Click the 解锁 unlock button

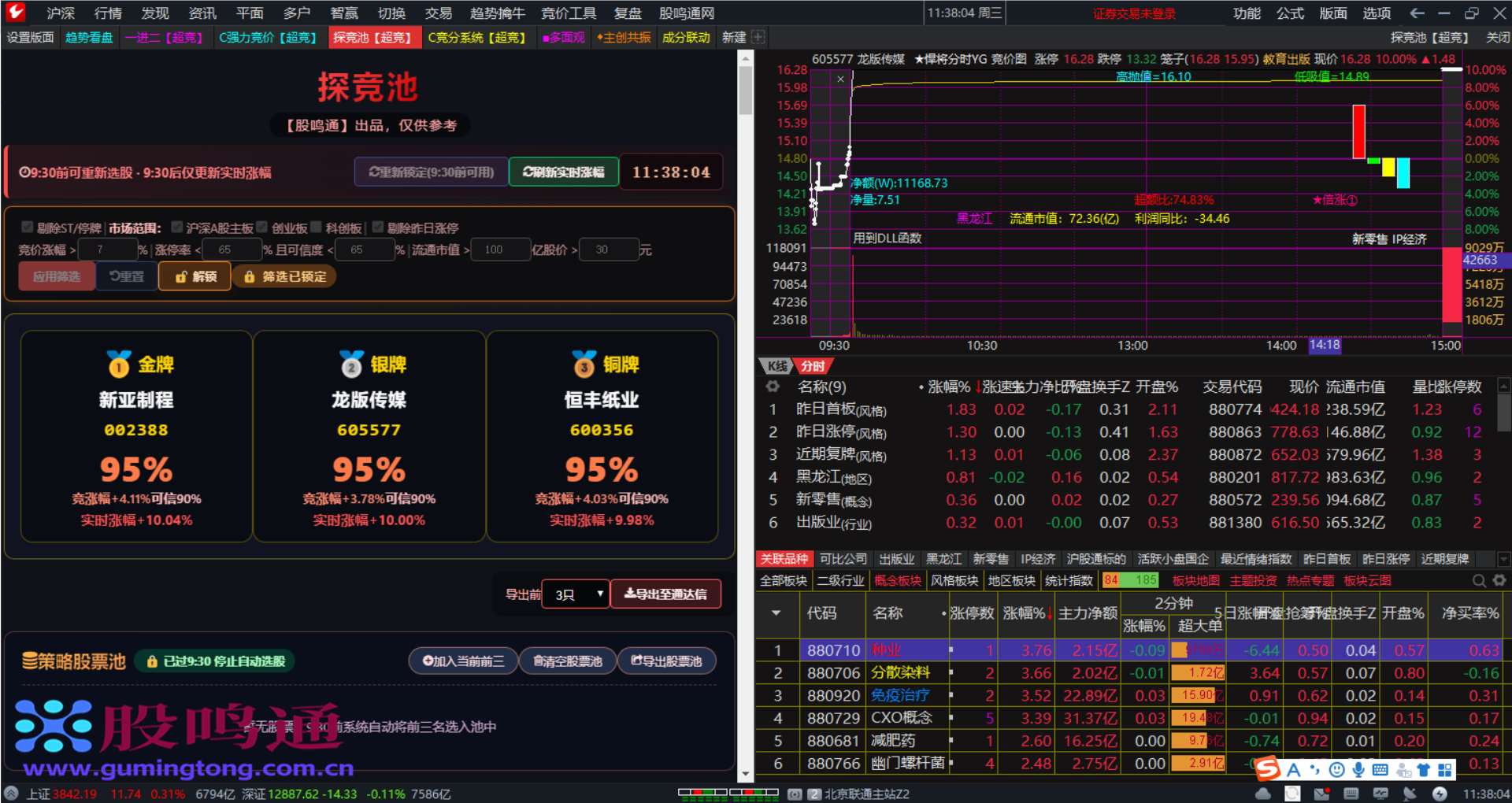coord(195,276)
